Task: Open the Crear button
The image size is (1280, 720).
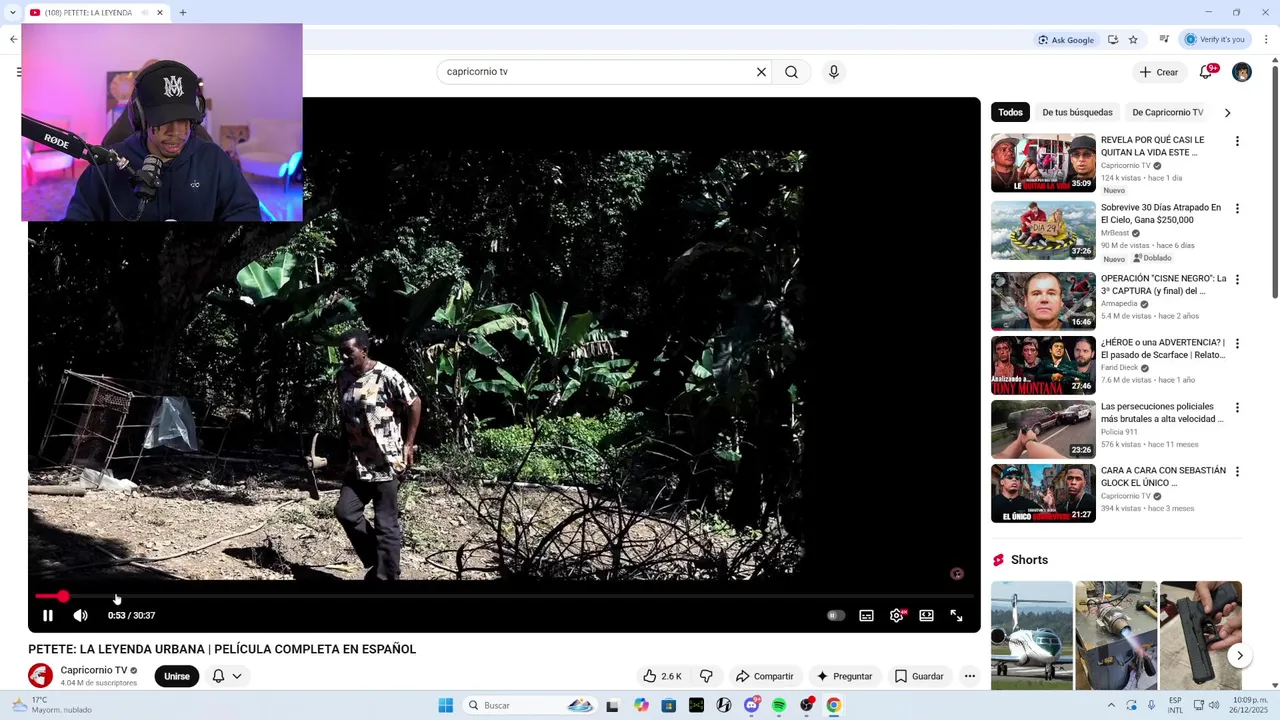Action: tap(1159, 72)
